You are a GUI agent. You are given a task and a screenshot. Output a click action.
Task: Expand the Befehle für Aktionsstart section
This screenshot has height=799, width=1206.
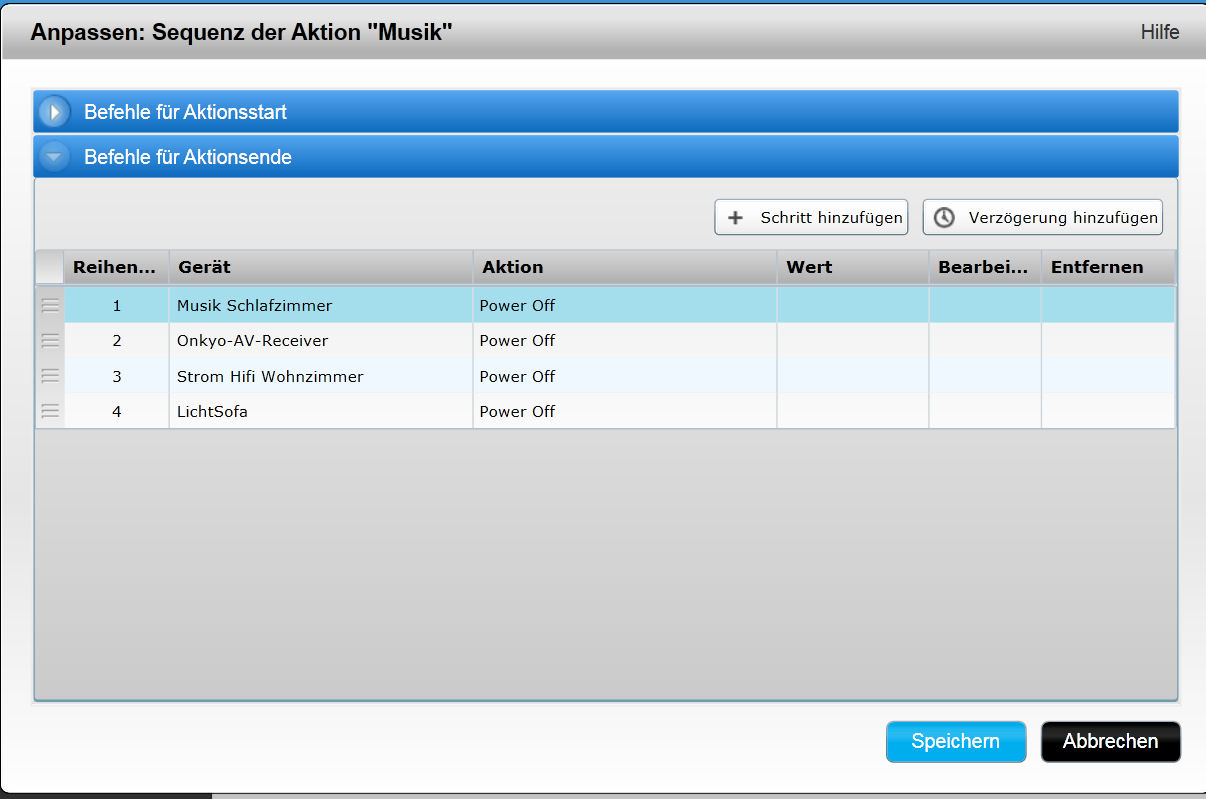click(54, 112)
